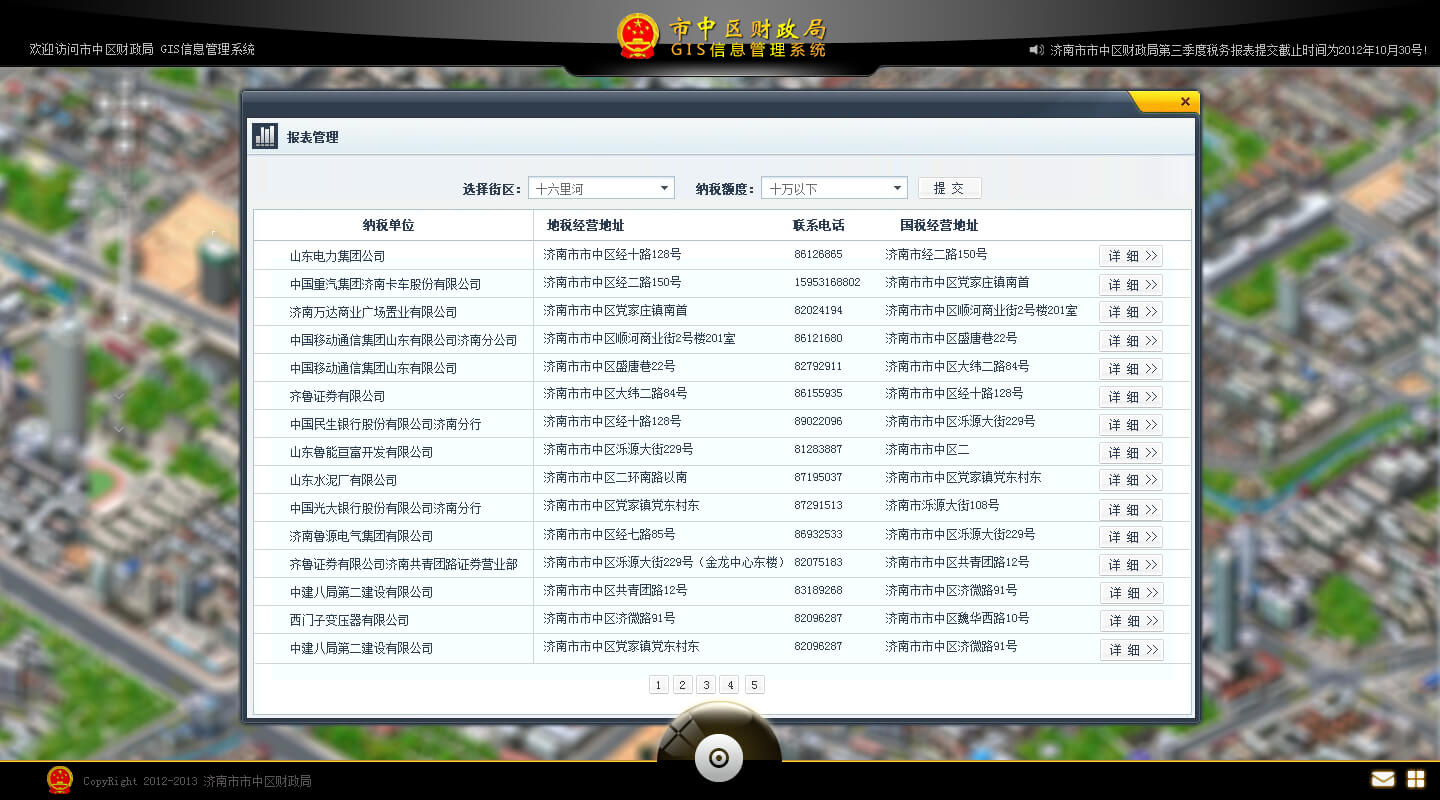1440x800 pixels.
Task: Click the national emblem logo in header
Action: [638, 36]
